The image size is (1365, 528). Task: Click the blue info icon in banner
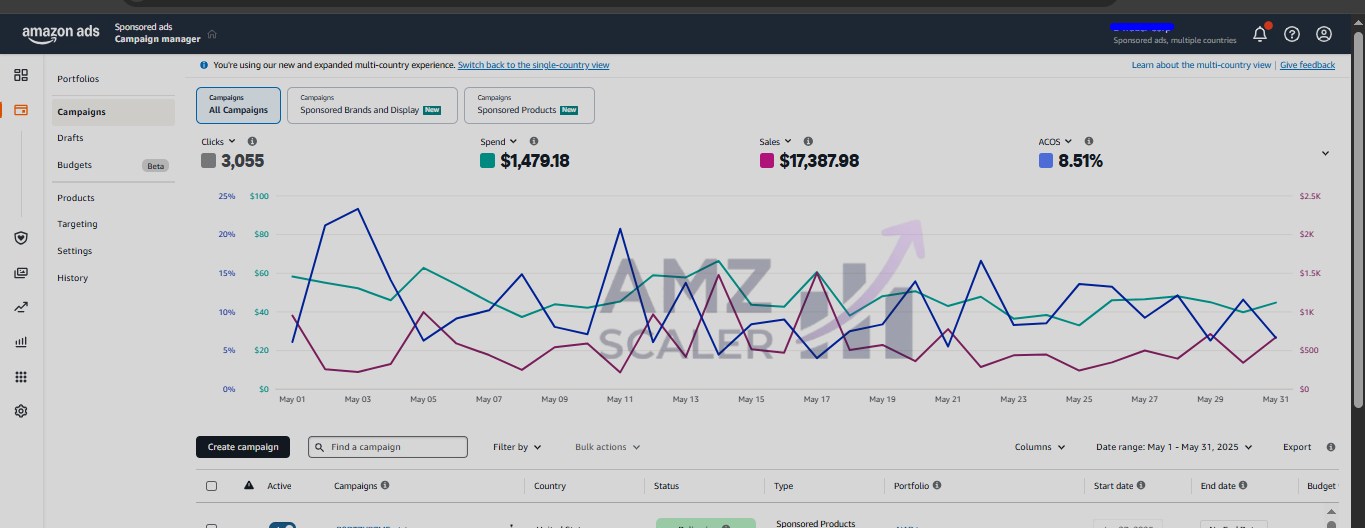(x=205, y=65)
